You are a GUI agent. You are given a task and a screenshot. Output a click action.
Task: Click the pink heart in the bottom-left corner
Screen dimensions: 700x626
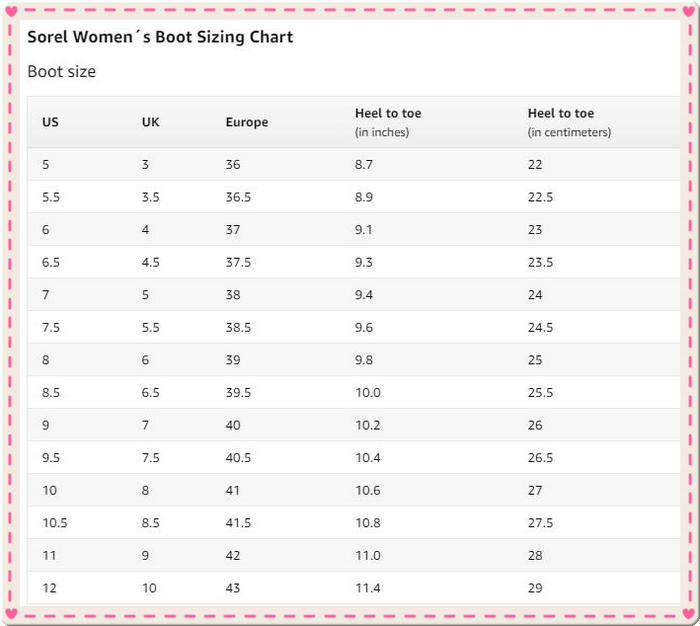pyautogui.click(x=11, y=613)
